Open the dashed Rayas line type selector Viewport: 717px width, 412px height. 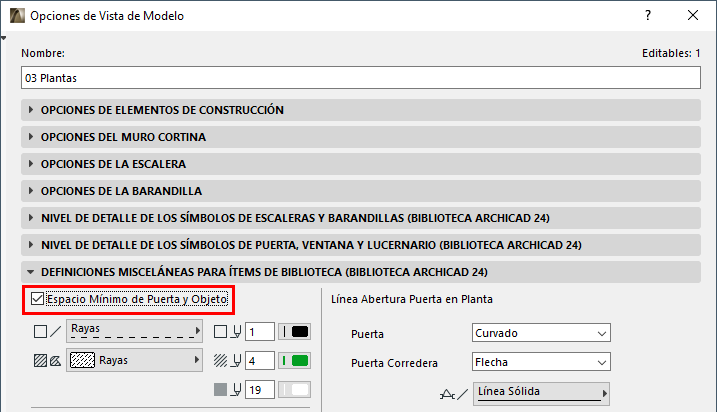point(134,331)
